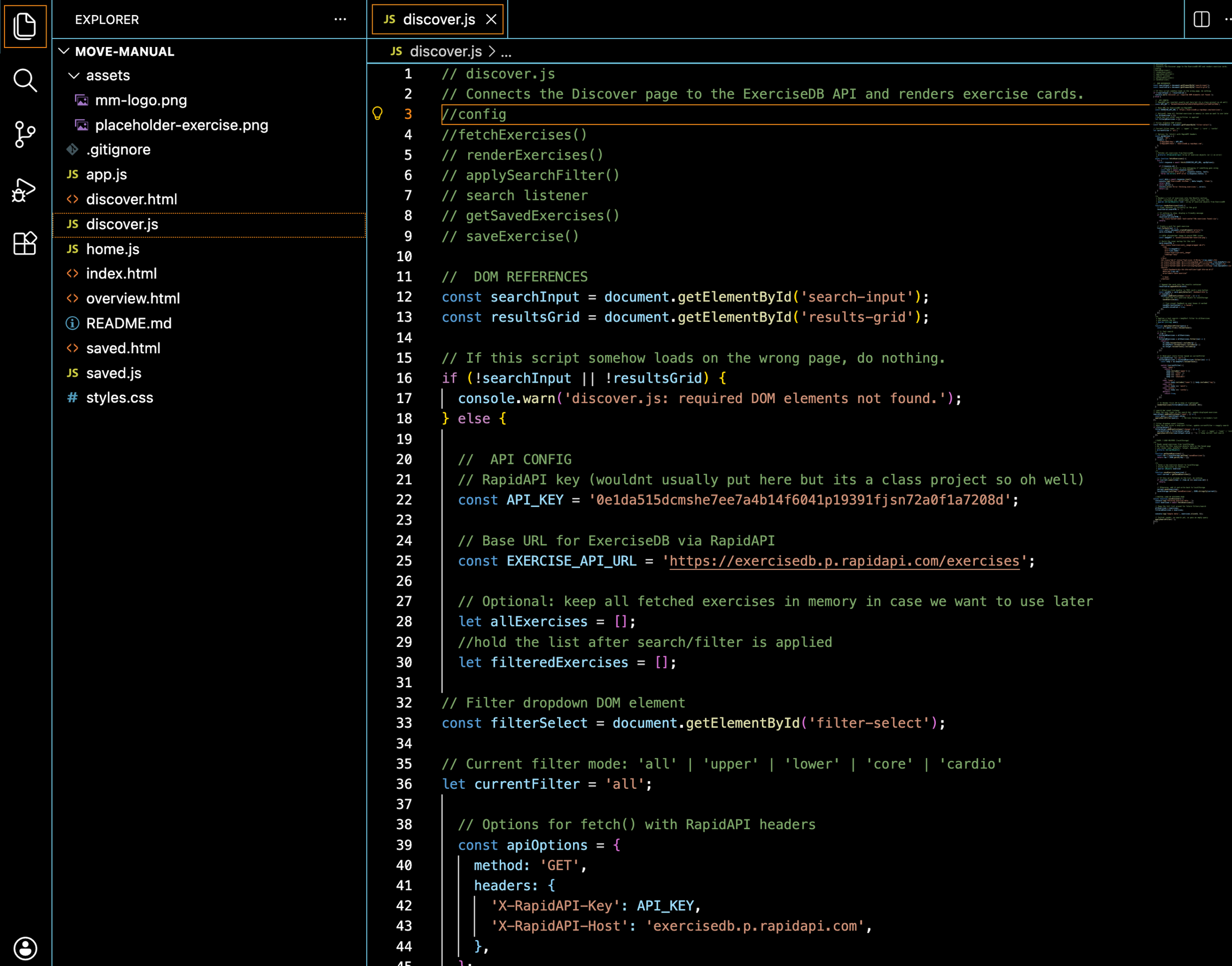Open the Explorer More Actions menu

[x=340, y=19]
